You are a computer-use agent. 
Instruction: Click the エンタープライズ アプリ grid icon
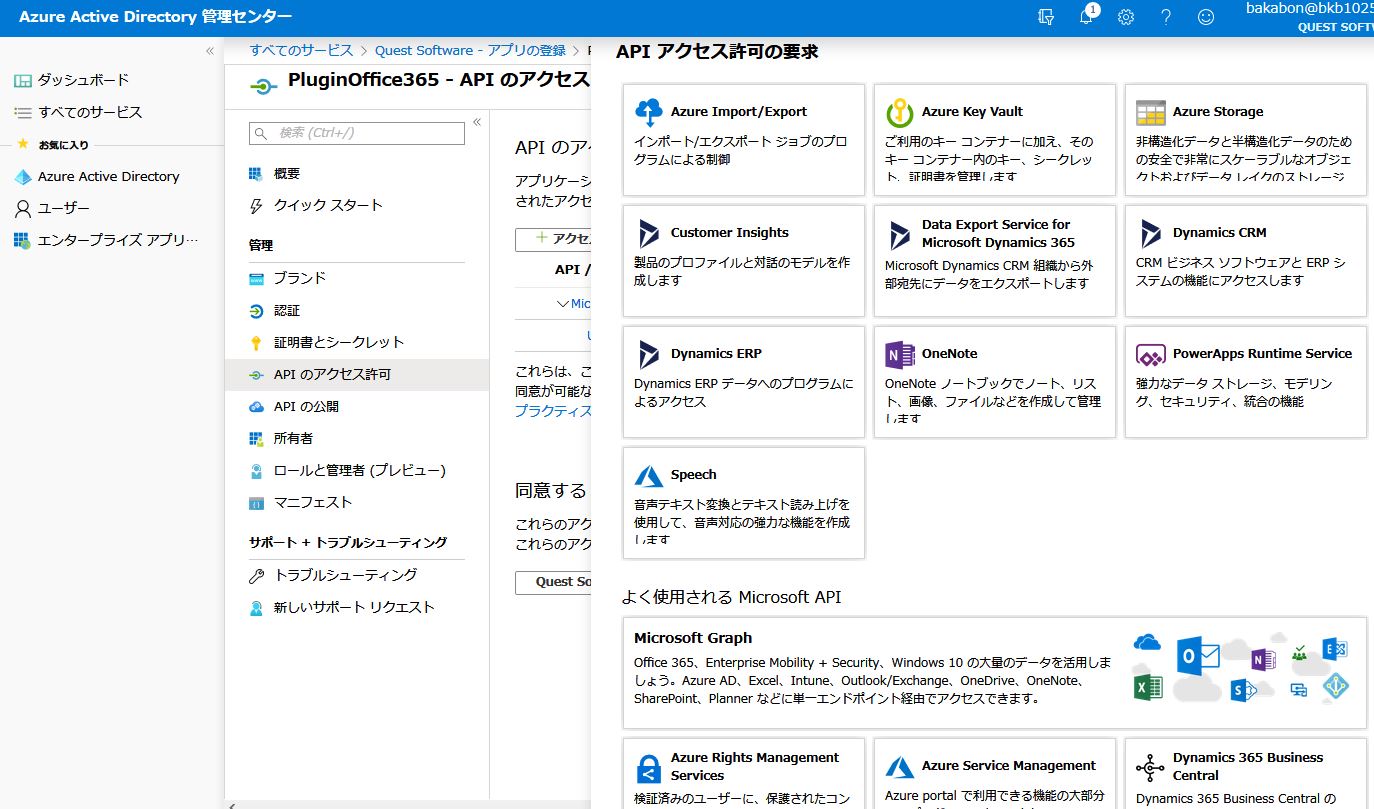(22, 241)
